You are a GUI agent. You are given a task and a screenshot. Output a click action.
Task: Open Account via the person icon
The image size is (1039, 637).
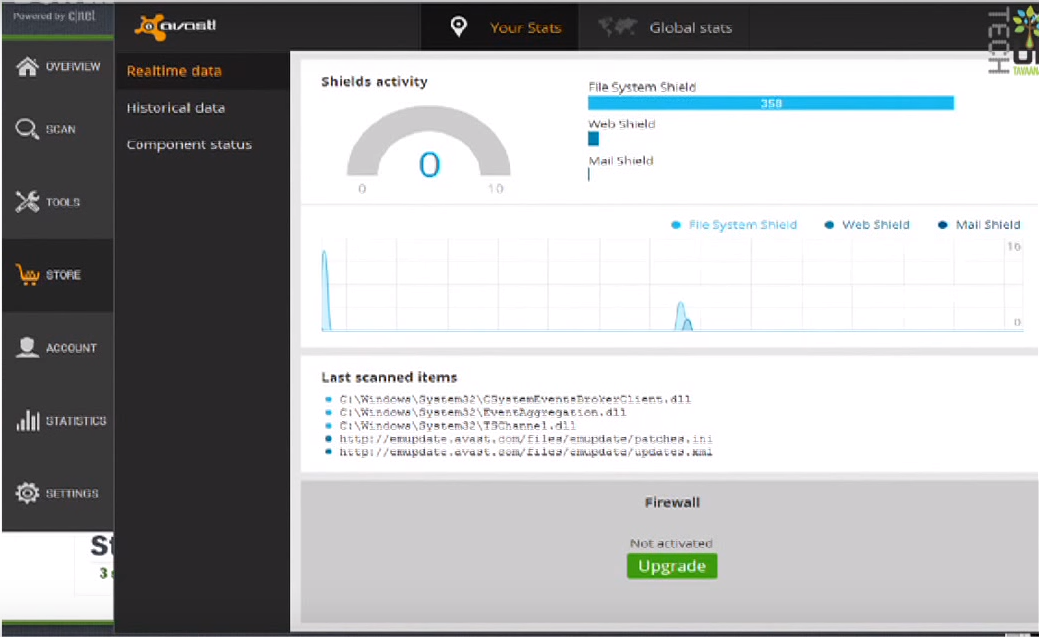tap(27, 347)
